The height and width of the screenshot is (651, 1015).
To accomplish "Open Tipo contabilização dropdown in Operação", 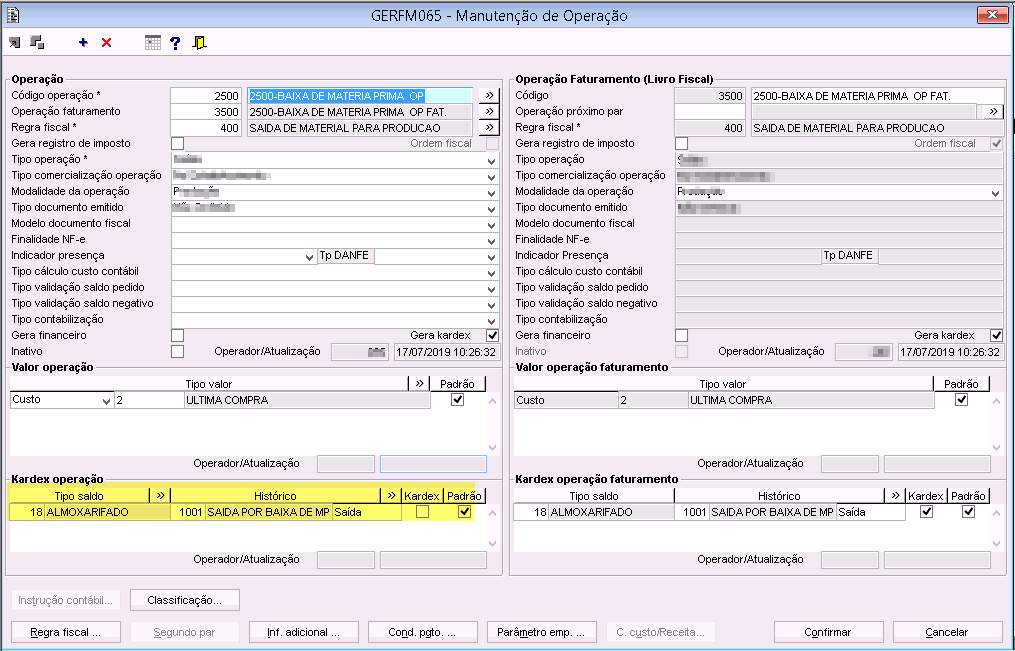I will click(491, 321).
